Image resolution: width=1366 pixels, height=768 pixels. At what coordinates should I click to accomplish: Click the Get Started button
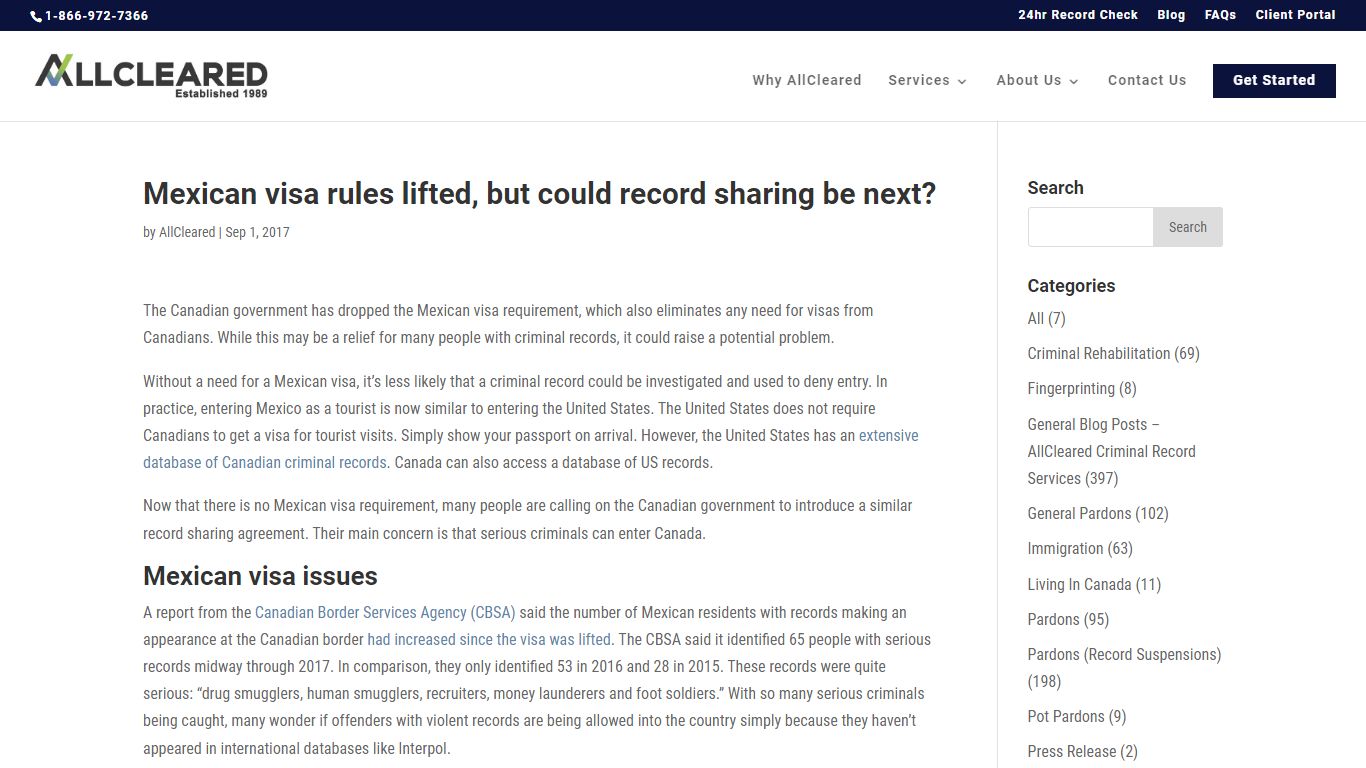click(x=1274, y=80)
